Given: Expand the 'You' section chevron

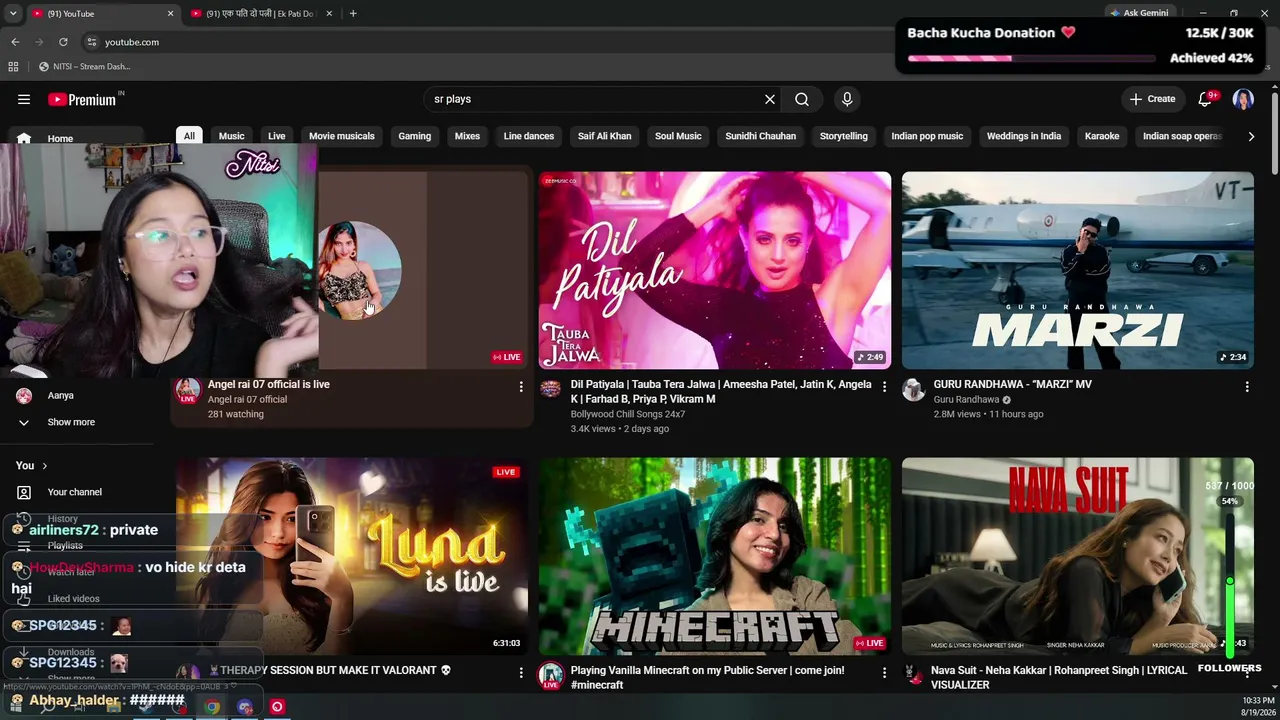Looking at the screenshot, I should coord(45,466).
